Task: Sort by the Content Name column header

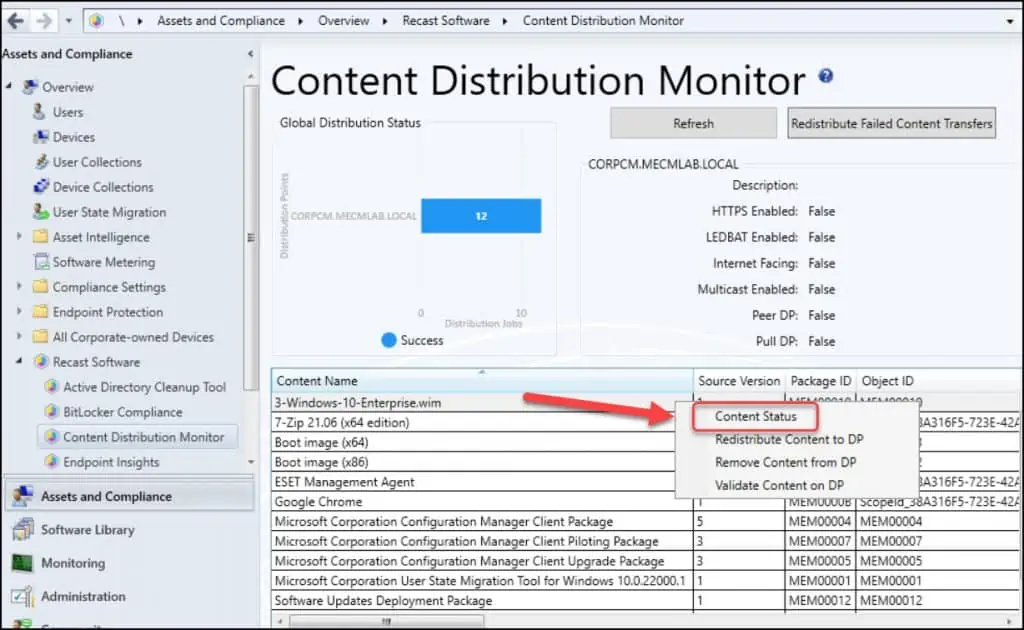Action: click(x=483, y=381)
